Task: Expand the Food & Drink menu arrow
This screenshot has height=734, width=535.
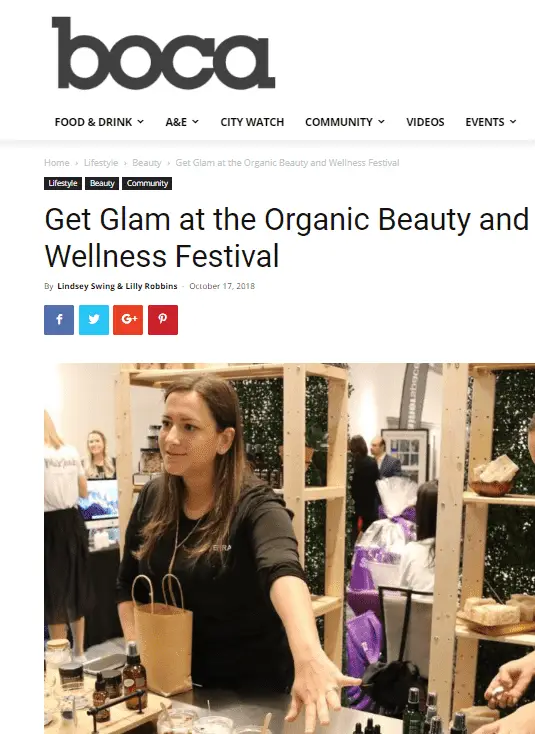Action: [140, 122]
